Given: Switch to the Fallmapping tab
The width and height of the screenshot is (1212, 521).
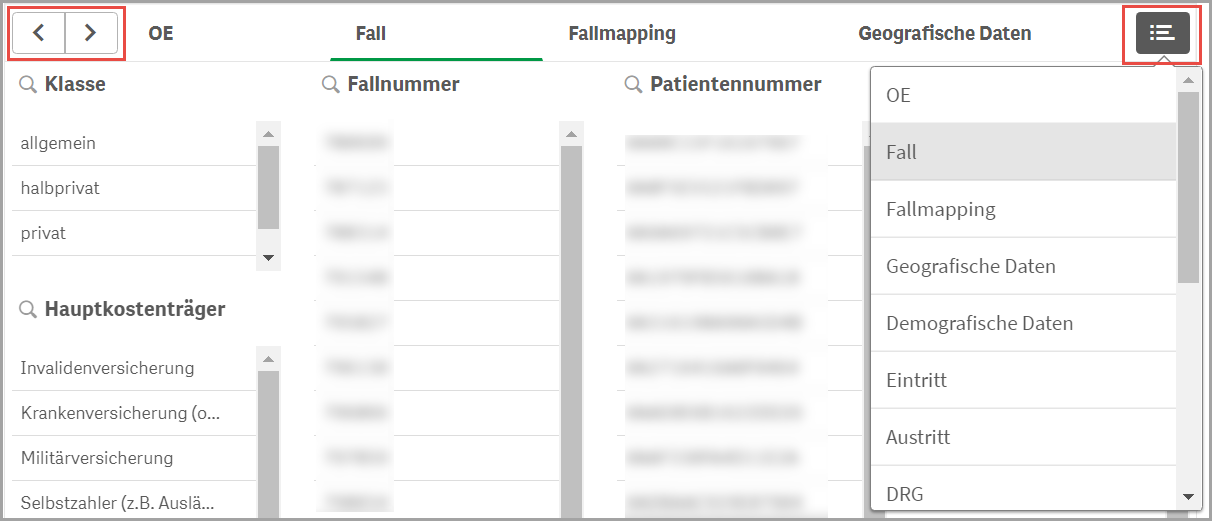Looking at the screenshot, I should point(622,33).
